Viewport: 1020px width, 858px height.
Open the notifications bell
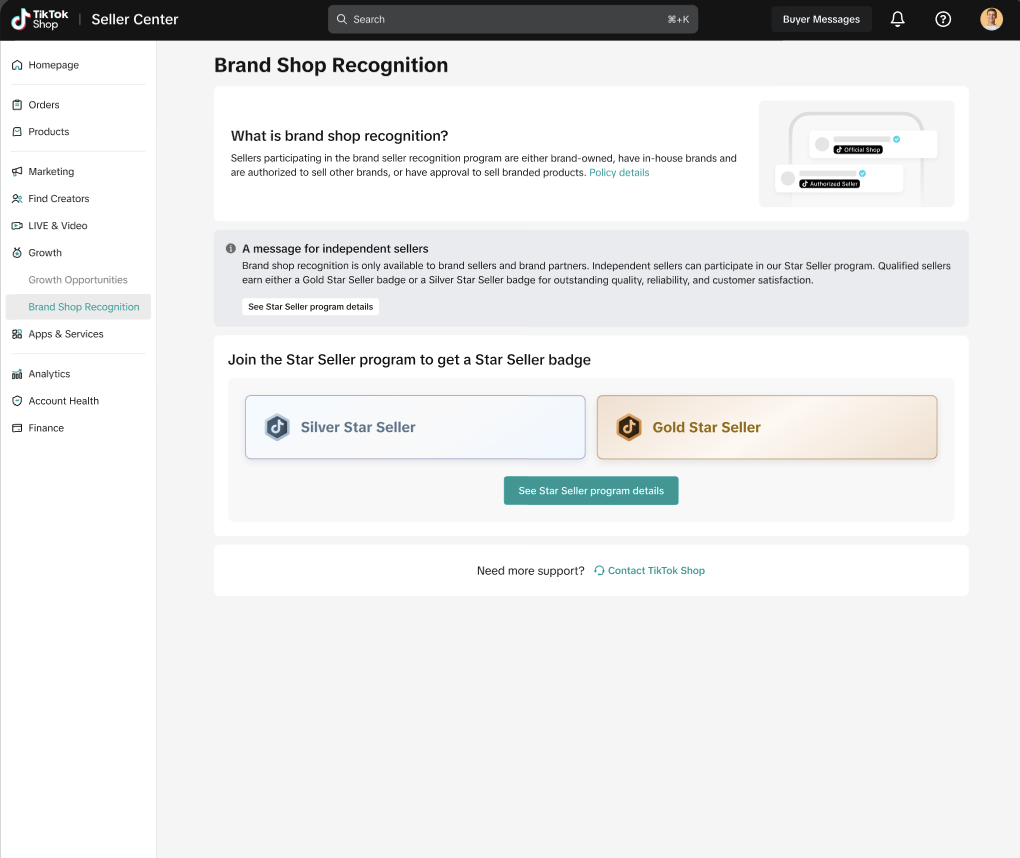click(x=897, y=19)
